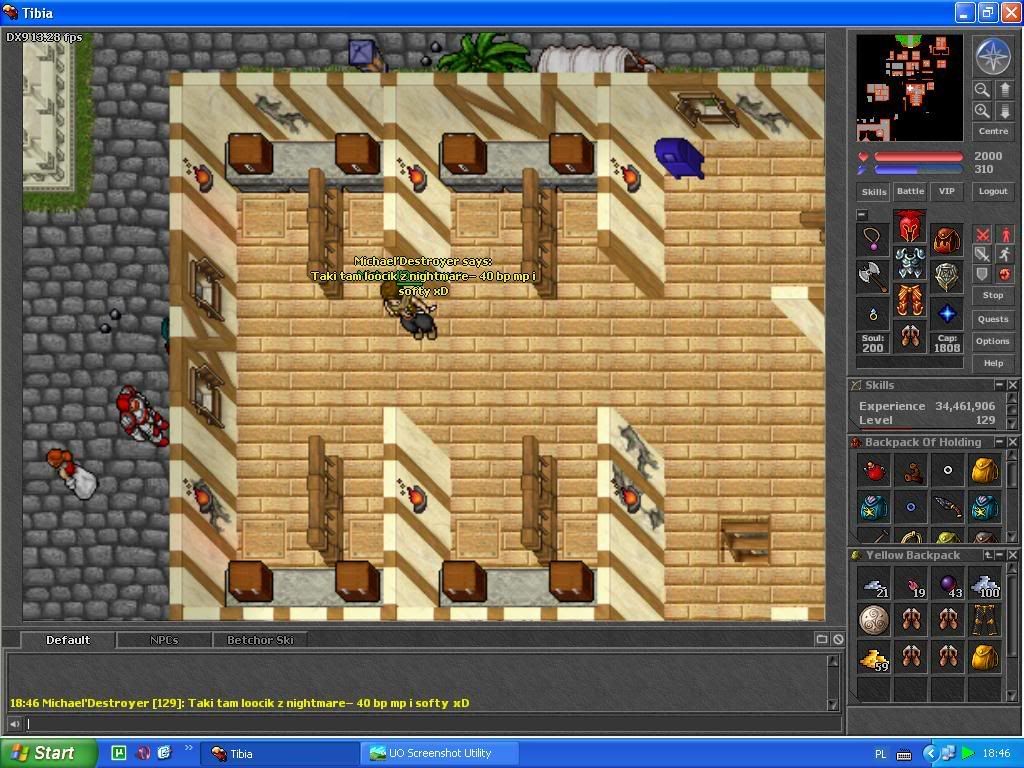Click the Stop button
The height and width of the screenshot is (768, 1024).
993,295
